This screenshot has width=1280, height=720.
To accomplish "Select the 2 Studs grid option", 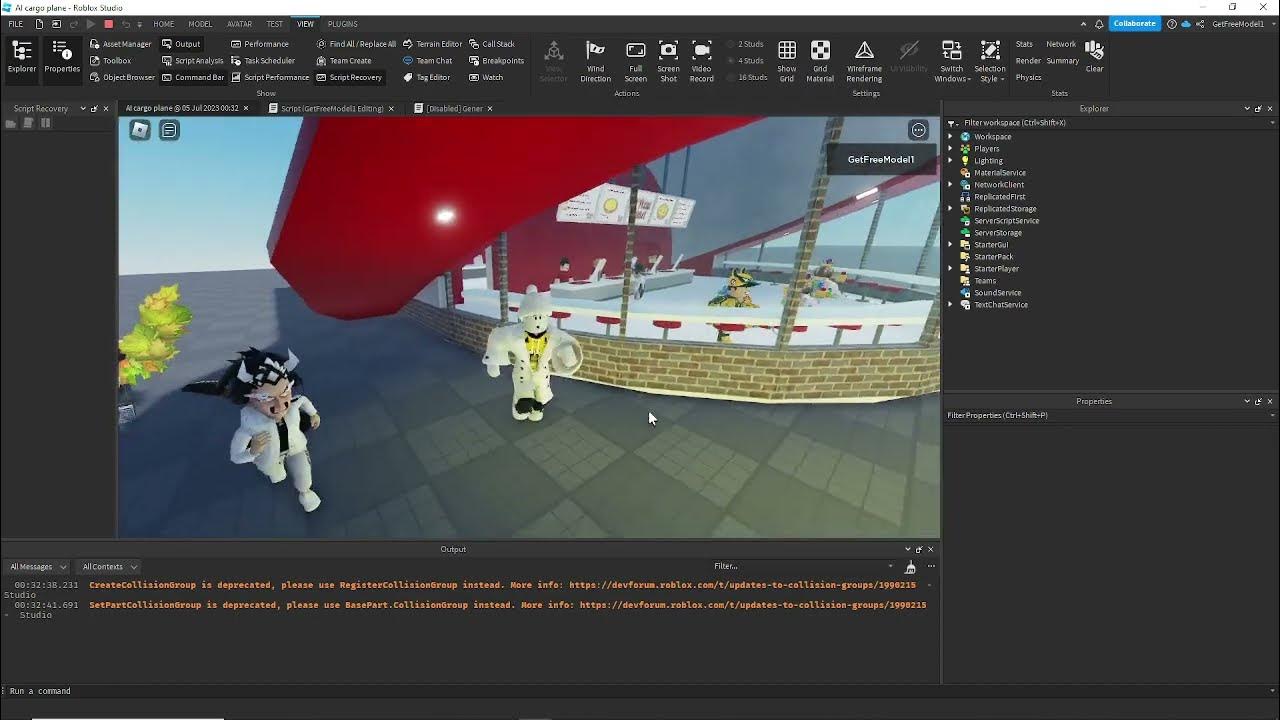I will coord(745,44).
